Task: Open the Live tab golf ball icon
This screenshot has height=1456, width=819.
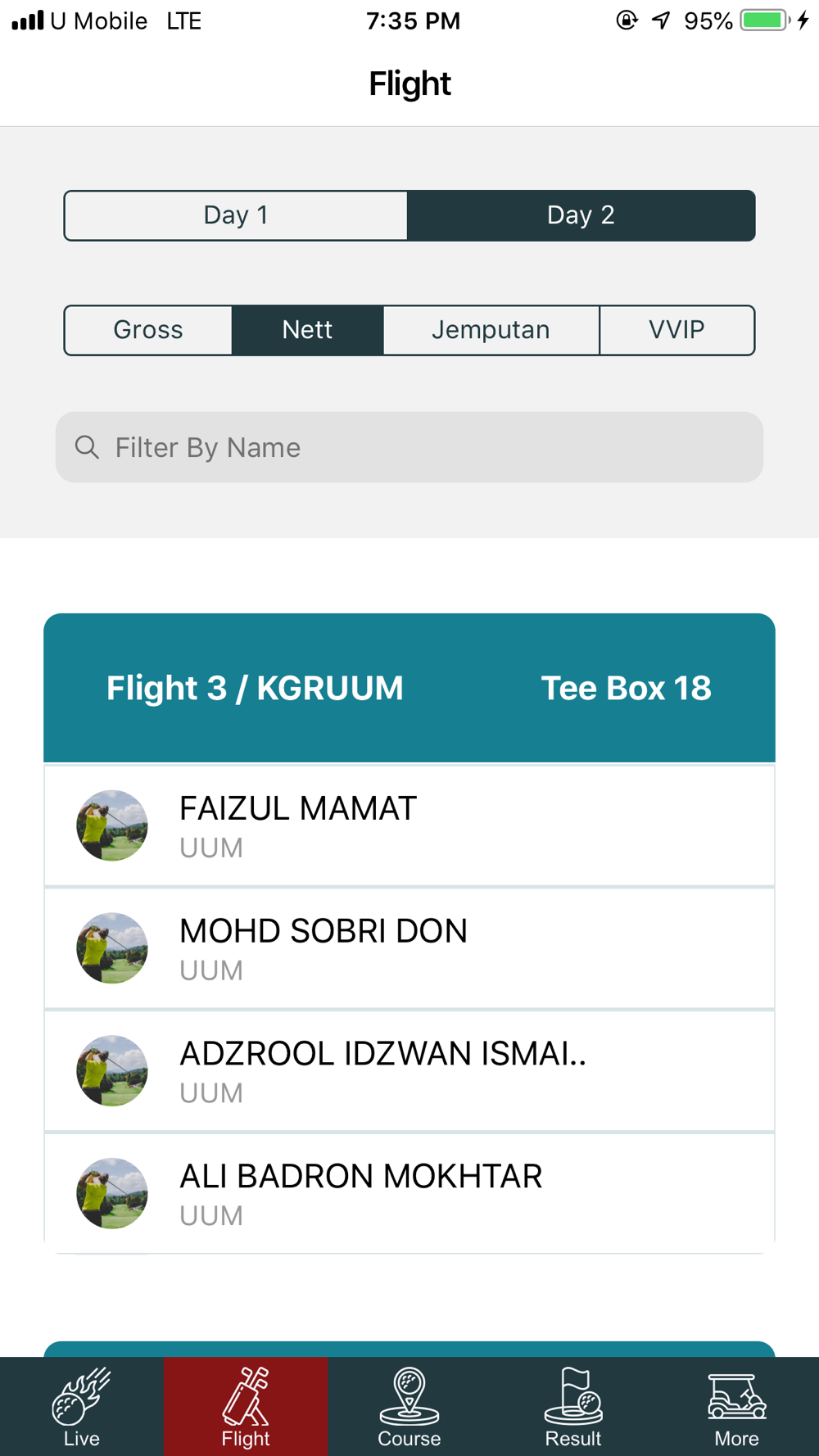Action: pyautogui.click(x=81, y=1396)
